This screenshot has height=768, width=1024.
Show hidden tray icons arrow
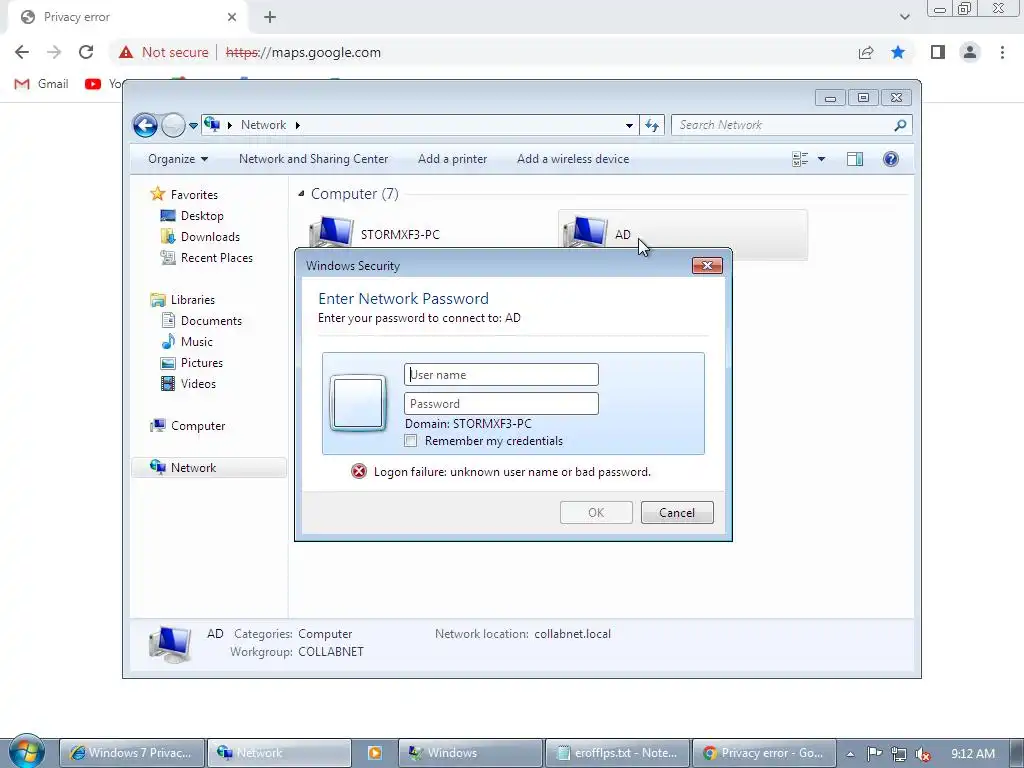coord(851,754)
